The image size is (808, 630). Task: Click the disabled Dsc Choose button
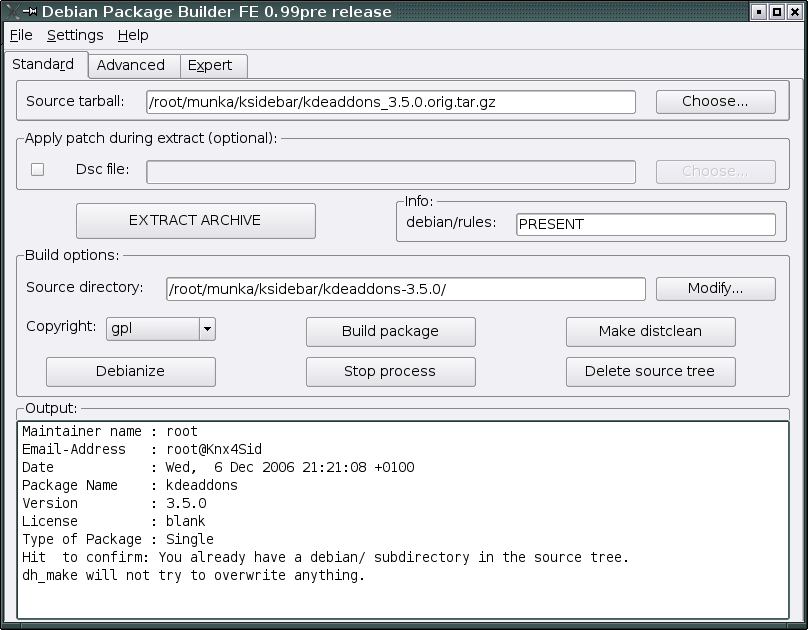[715, 172]
